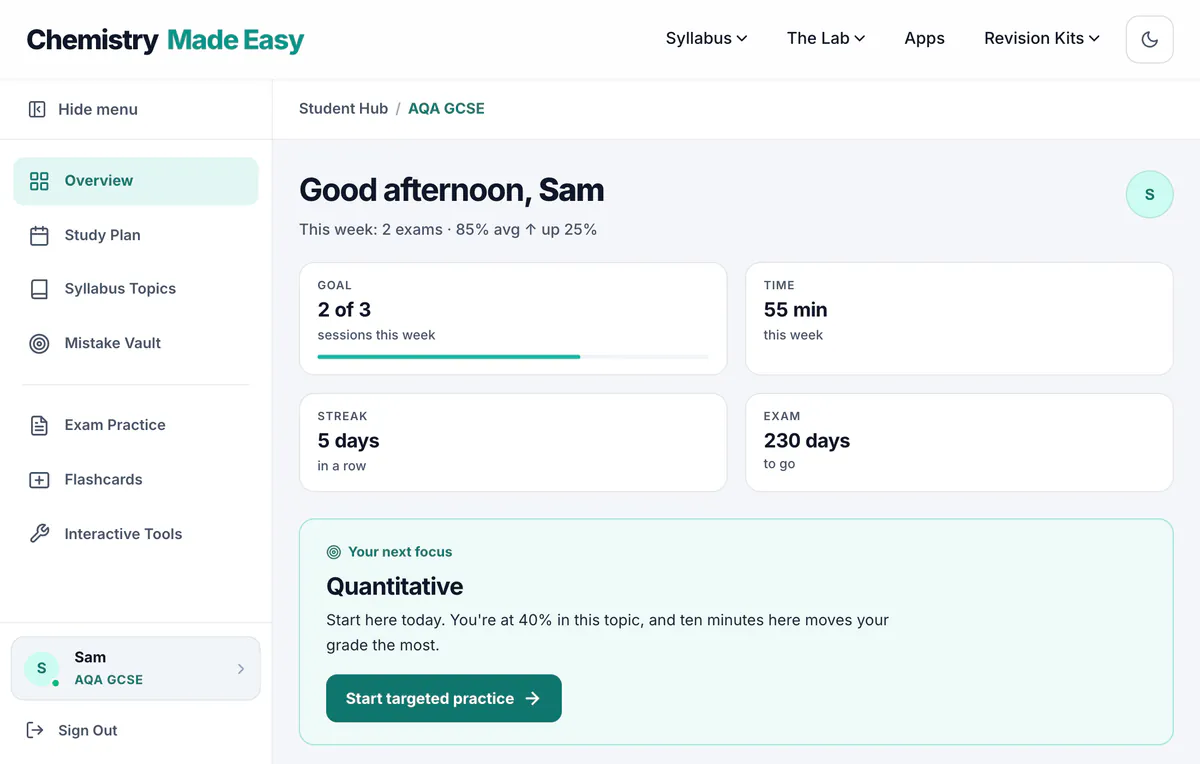Click the Start here today description text
This screenshot has height=764, width=1200.
(x=607, y=632)
